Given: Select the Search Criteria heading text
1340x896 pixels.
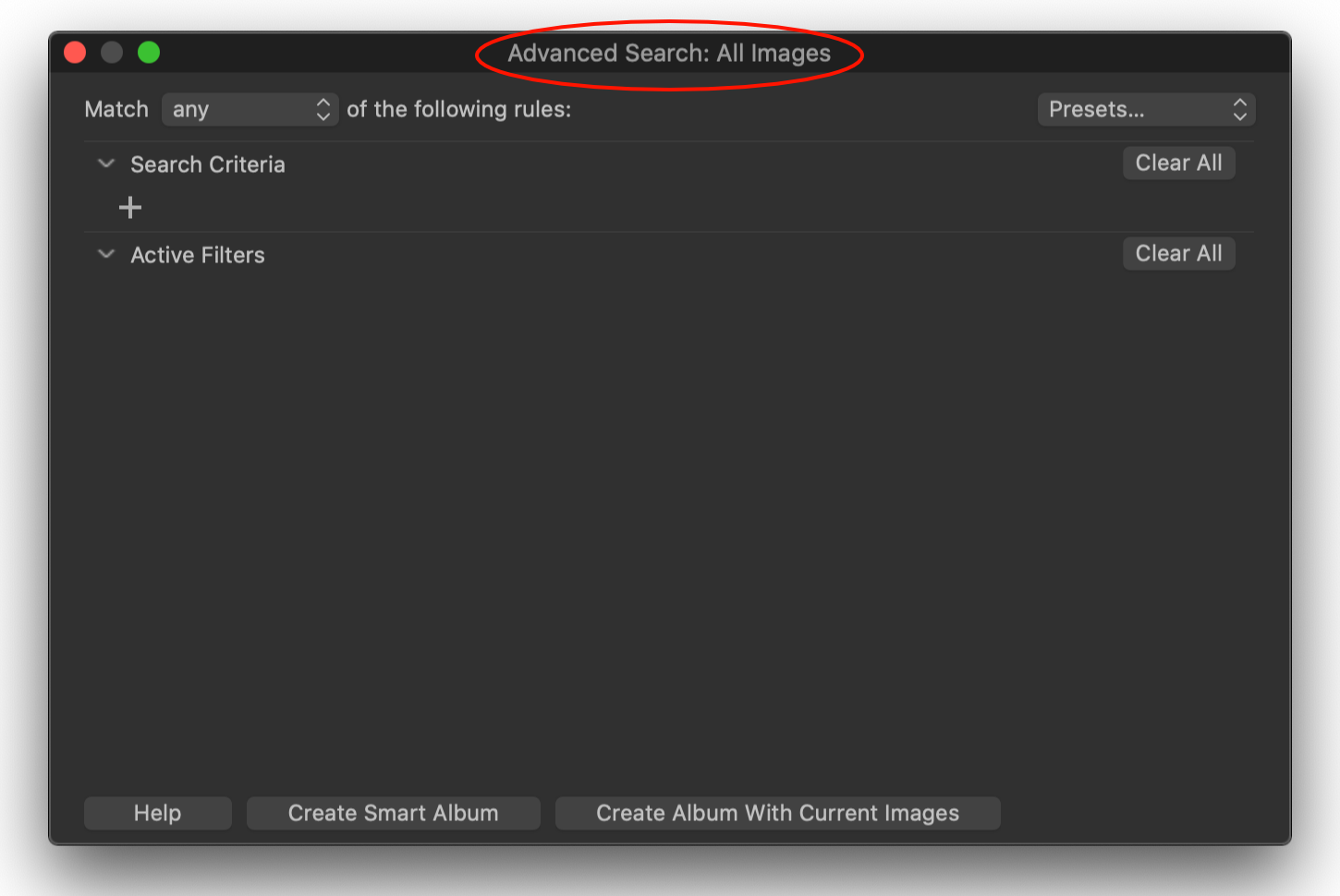Looking at the screenshot, I should 208,164.
